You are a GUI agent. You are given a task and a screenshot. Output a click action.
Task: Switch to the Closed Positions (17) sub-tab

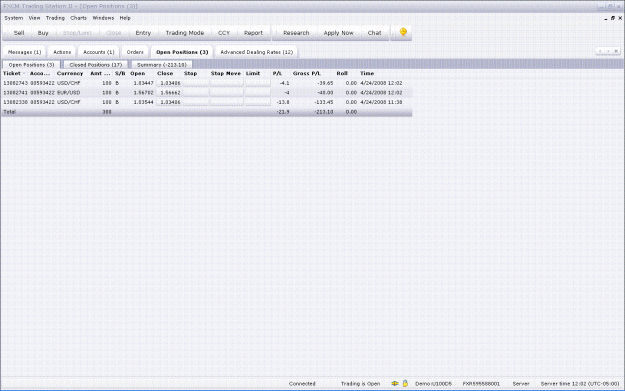[x=96, y=65]
